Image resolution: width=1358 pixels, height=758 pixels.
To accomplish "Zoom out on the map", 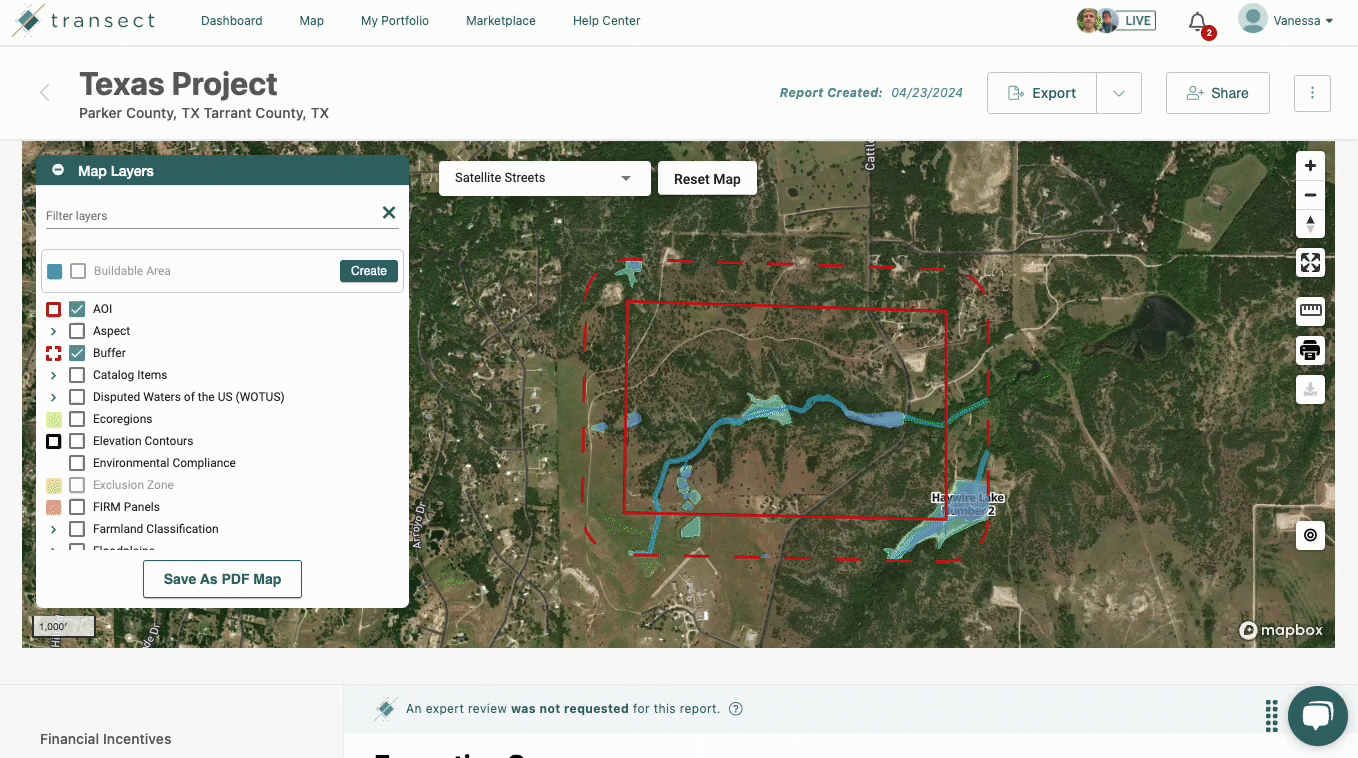I will tap(1310, 195).
